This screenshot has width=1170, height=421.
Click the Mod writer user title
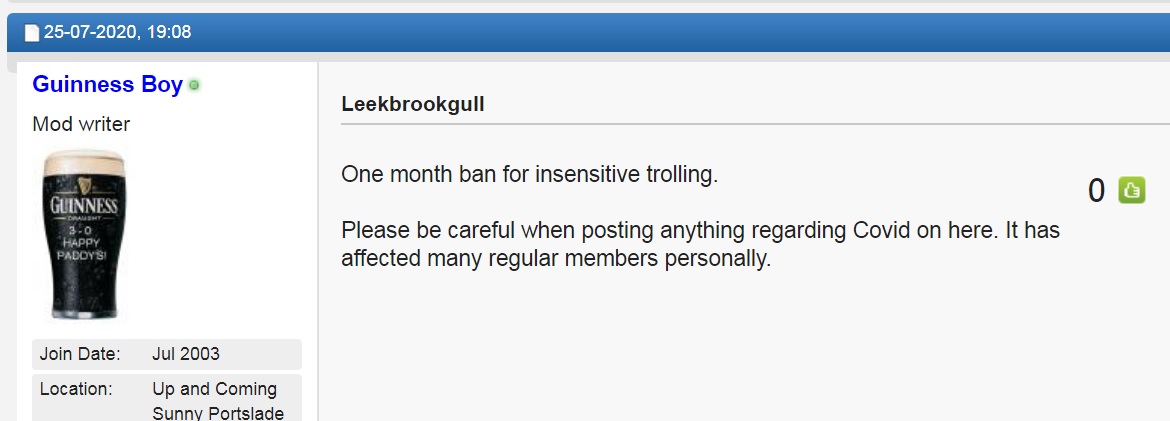[x=81, y=124]
